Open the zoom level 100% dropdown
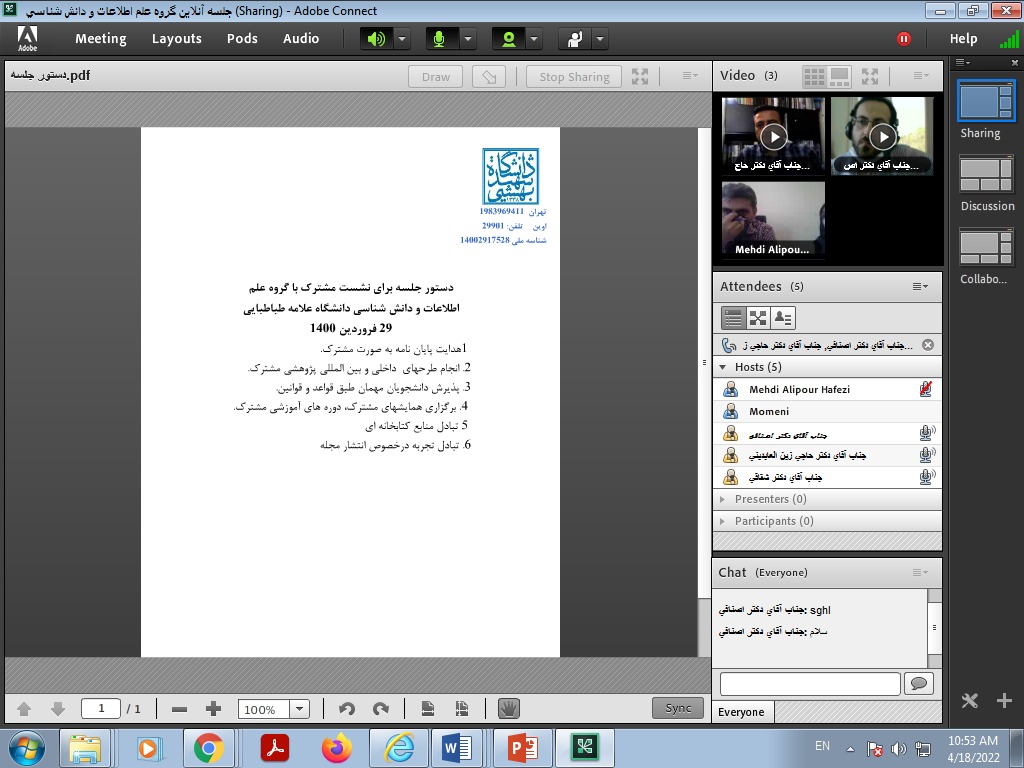Viewport: 1024px width, 768px height. (x=299, y=709)
